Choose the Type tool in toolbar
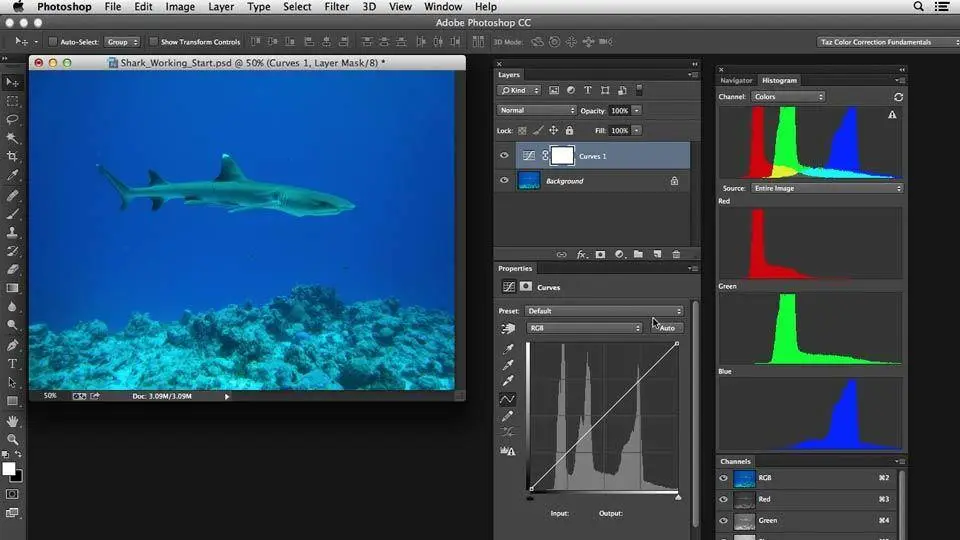Viewport: 960px width, 540px height. coord(13,364)
